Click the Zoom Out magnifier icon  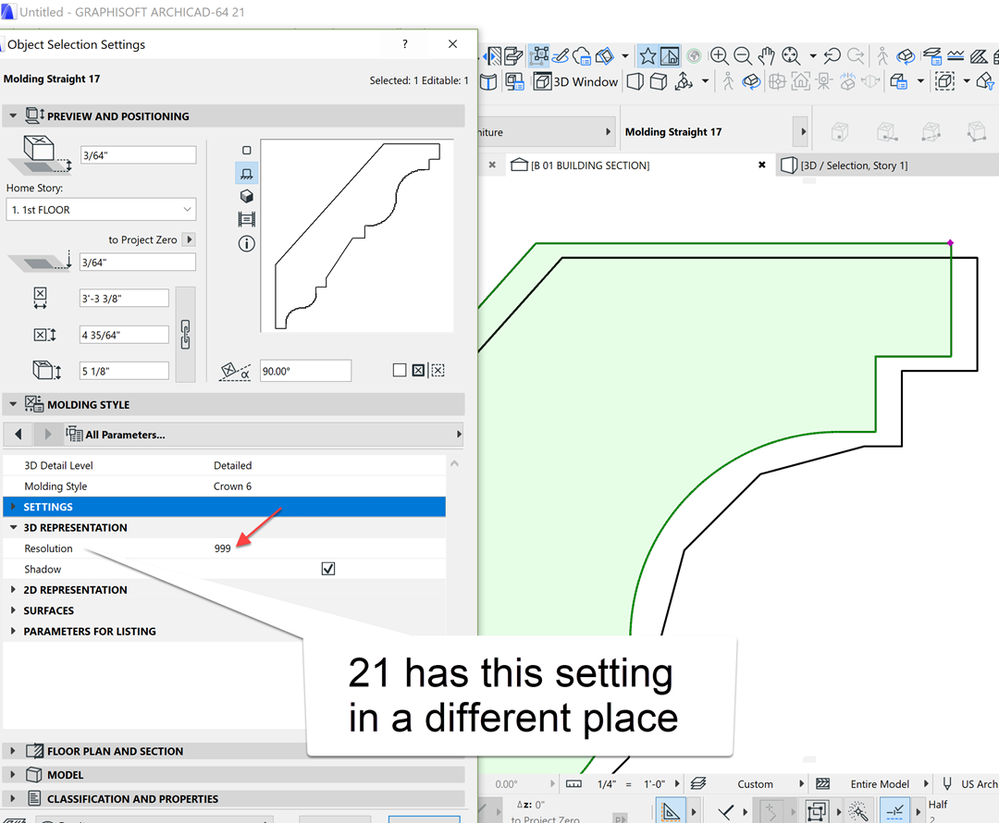tap(742, 57)
